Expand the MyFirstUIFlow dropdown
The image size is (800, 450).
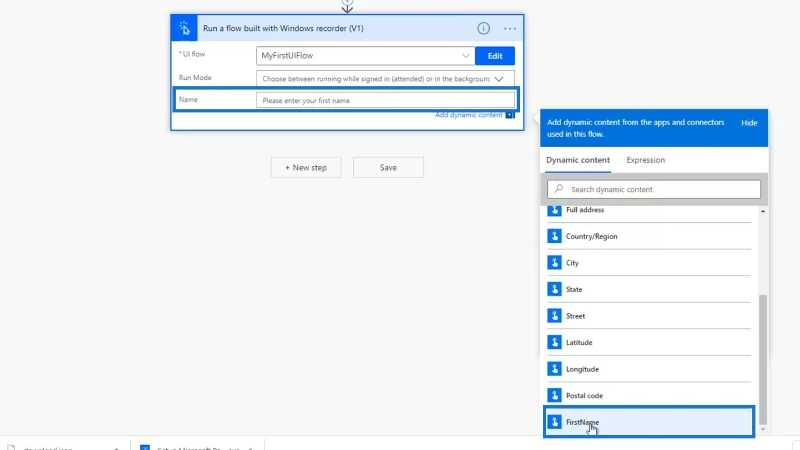(465, 56)
